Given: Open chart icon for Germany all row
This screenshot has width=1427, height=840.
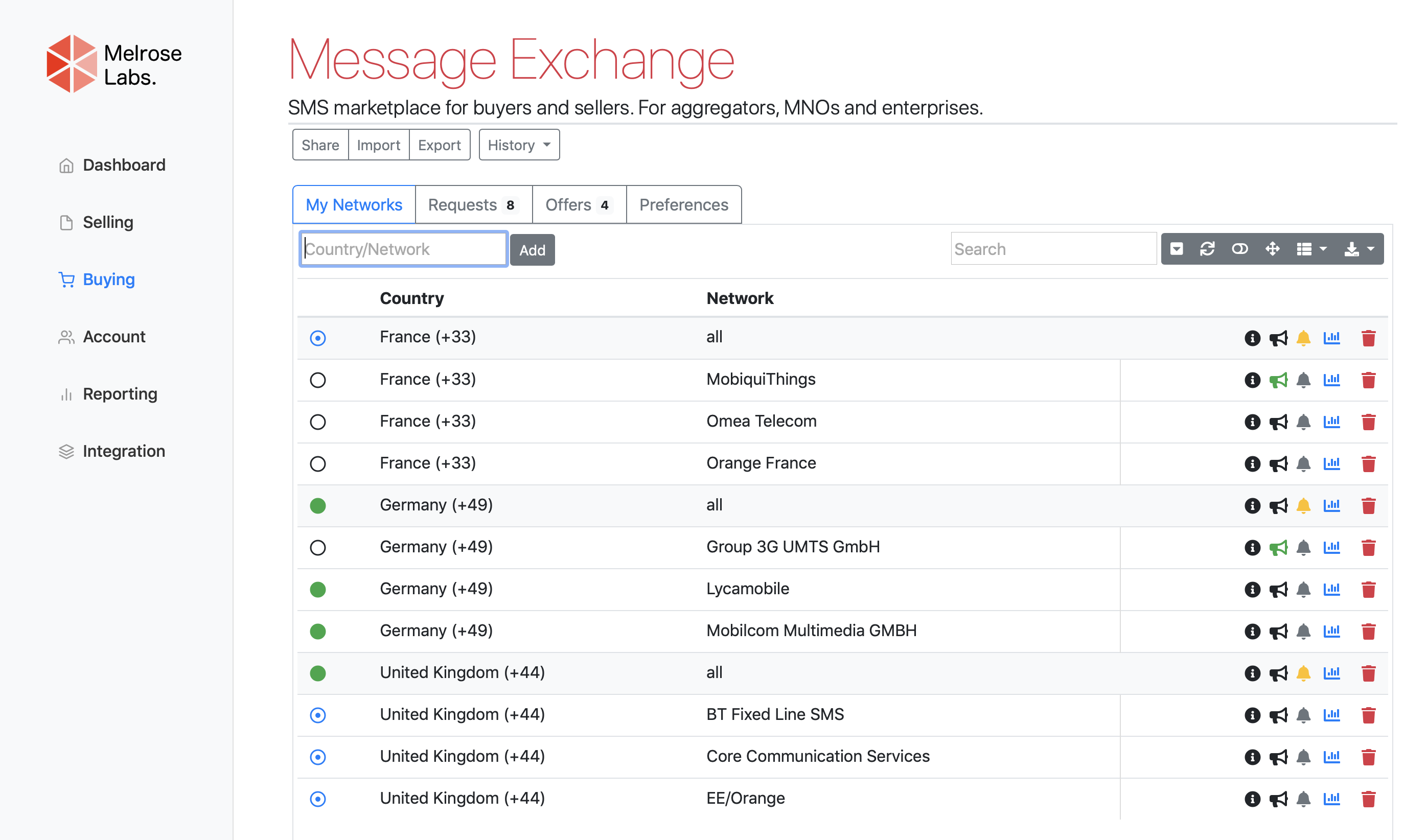Looking at the screenshot, I should [1331, 505].
